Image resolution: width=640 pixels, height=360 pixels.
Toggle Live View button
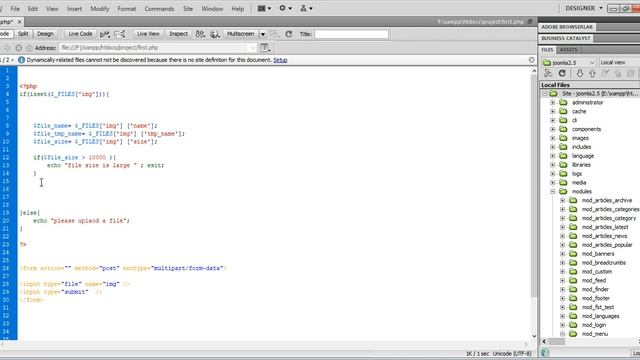[x=148, y=34]
